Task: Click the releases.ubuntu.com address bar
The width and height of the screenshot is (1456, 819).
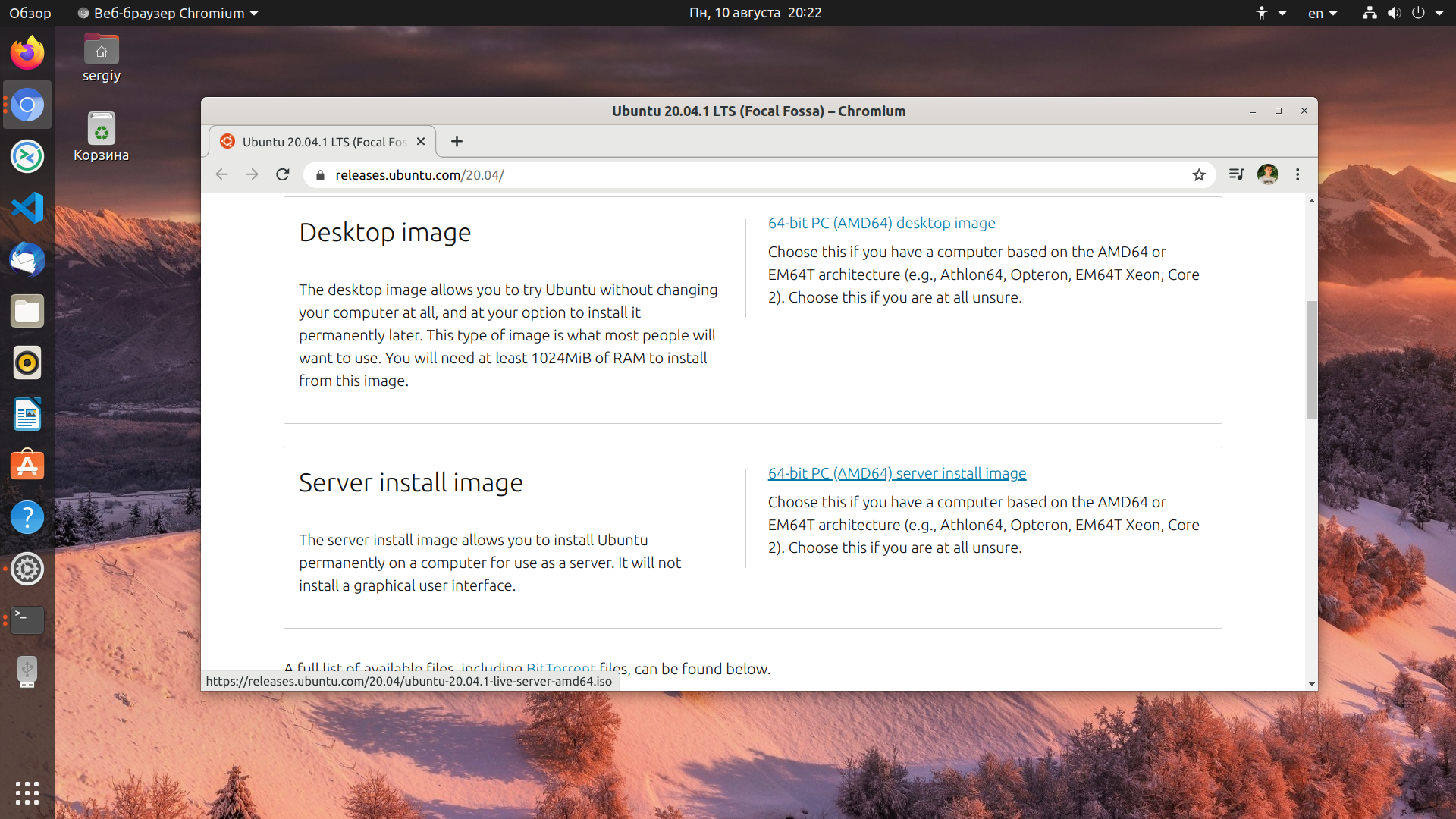Action: click(758, 175)
